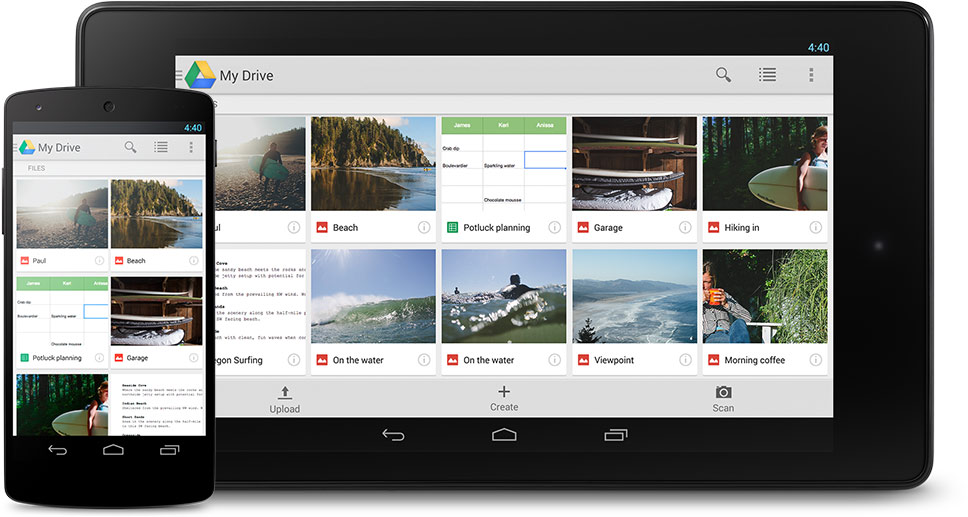The width and height of the screenshot is (968, 517).
Task: Show info for Paul file on phone
Action: [x=99, y=261]
